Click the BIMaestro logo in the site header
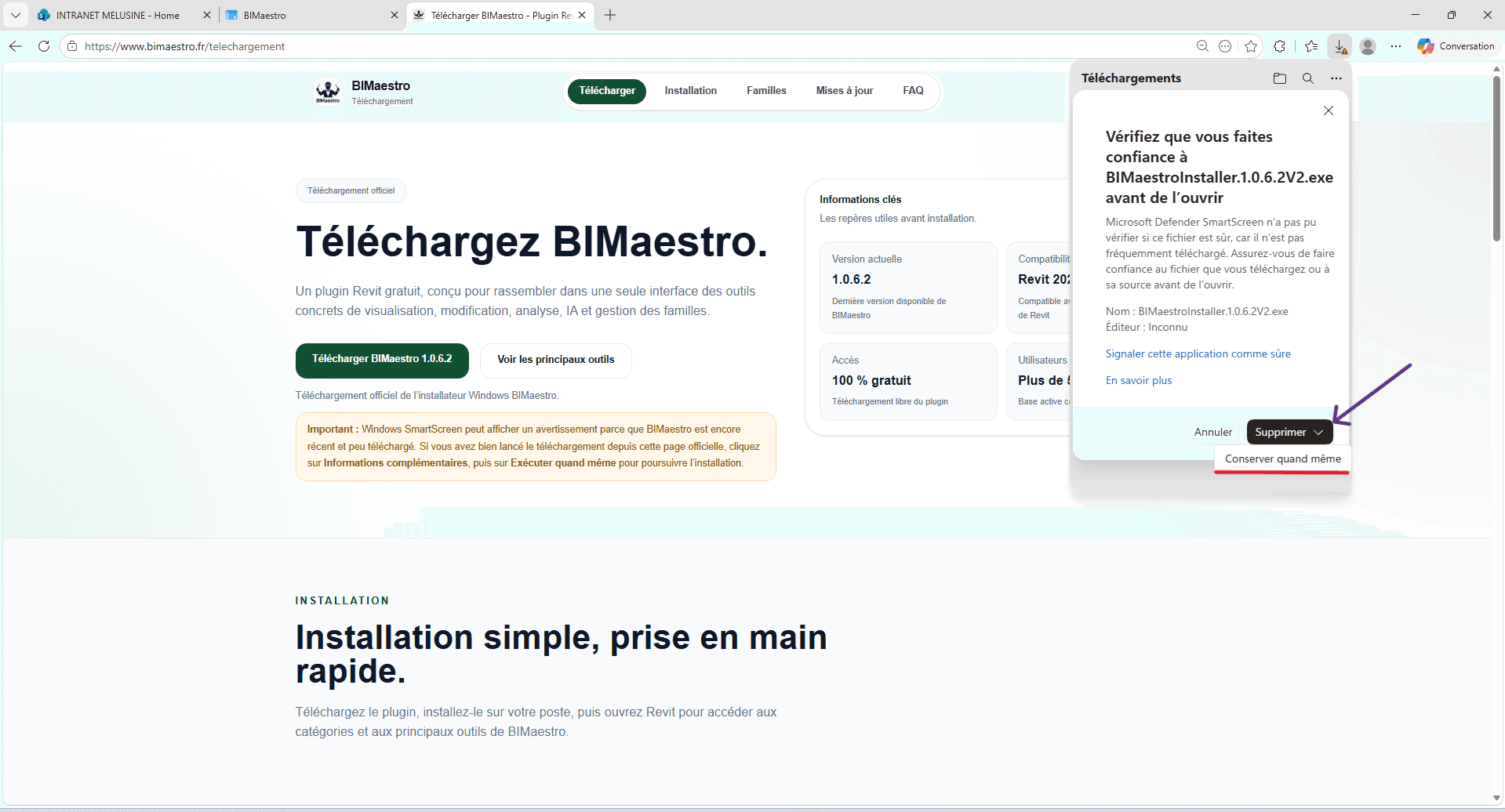The height and width of the screenshot is (812, 1505). 328,91
